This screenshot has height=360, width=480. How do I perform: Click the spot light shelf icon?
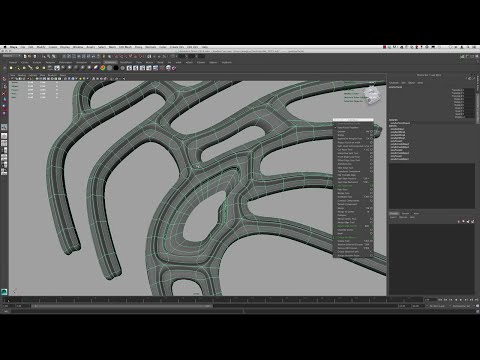coord(30,68)
